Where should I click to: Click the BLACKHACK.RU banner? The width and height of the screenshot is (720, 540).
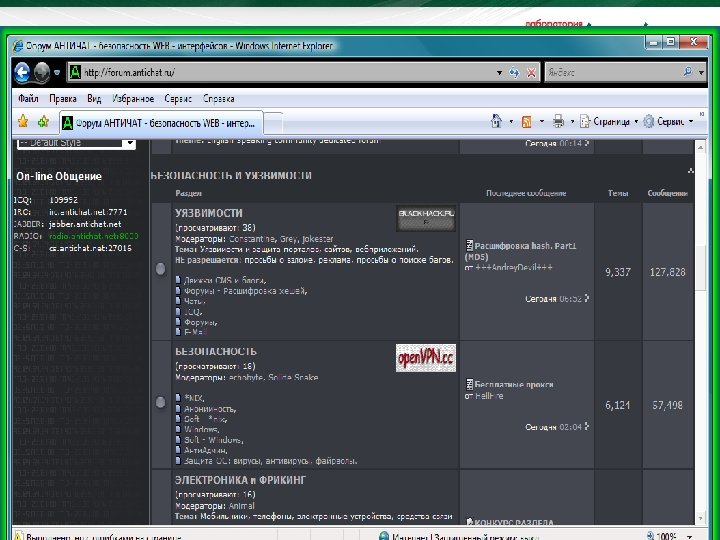coord(426,218)
